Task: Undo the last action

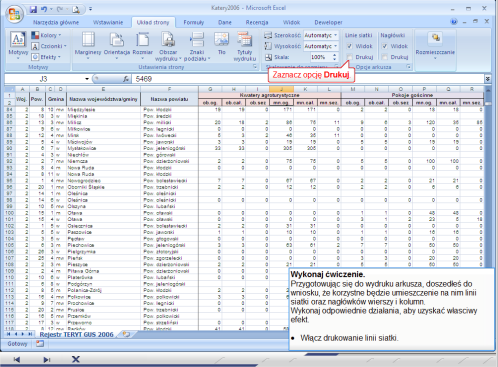Action: (x=44, y=9)
